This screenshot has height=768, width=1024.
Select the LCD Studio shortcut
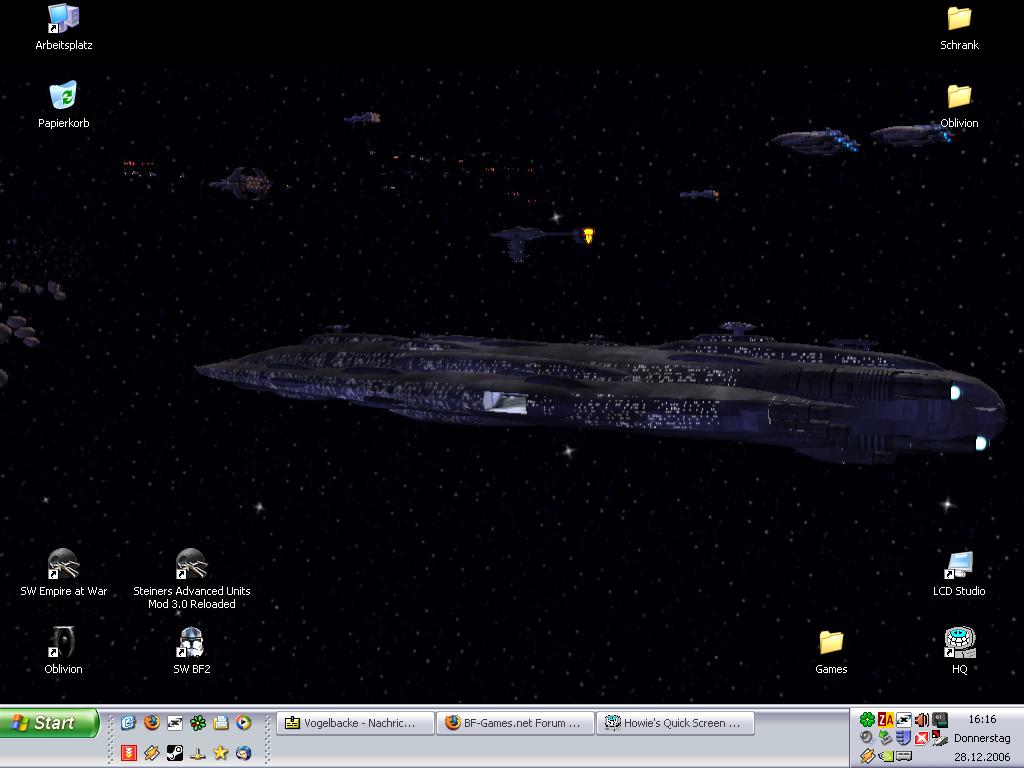(959, 573)
